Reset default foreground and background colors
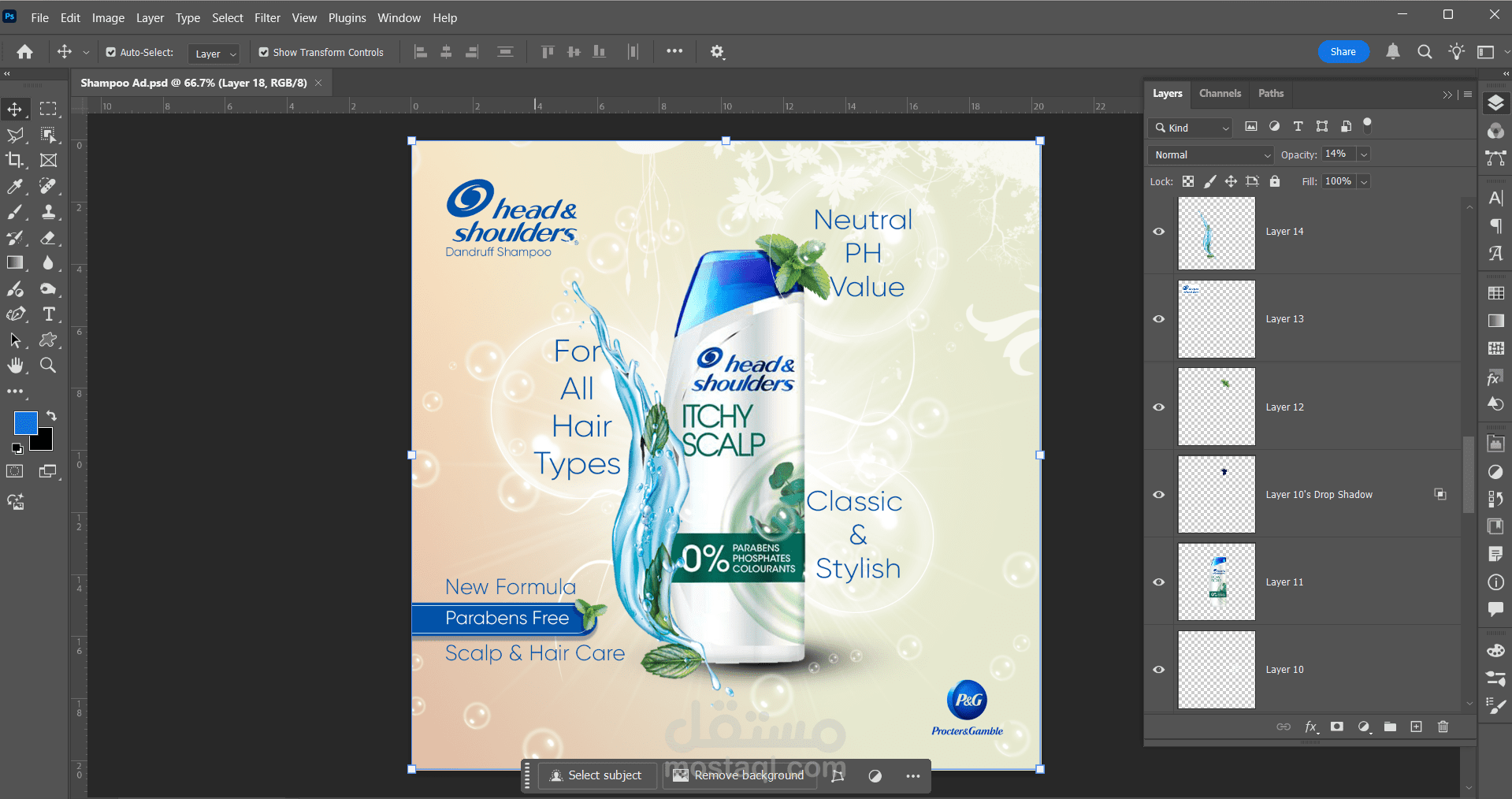 click(x=17, y=449)
